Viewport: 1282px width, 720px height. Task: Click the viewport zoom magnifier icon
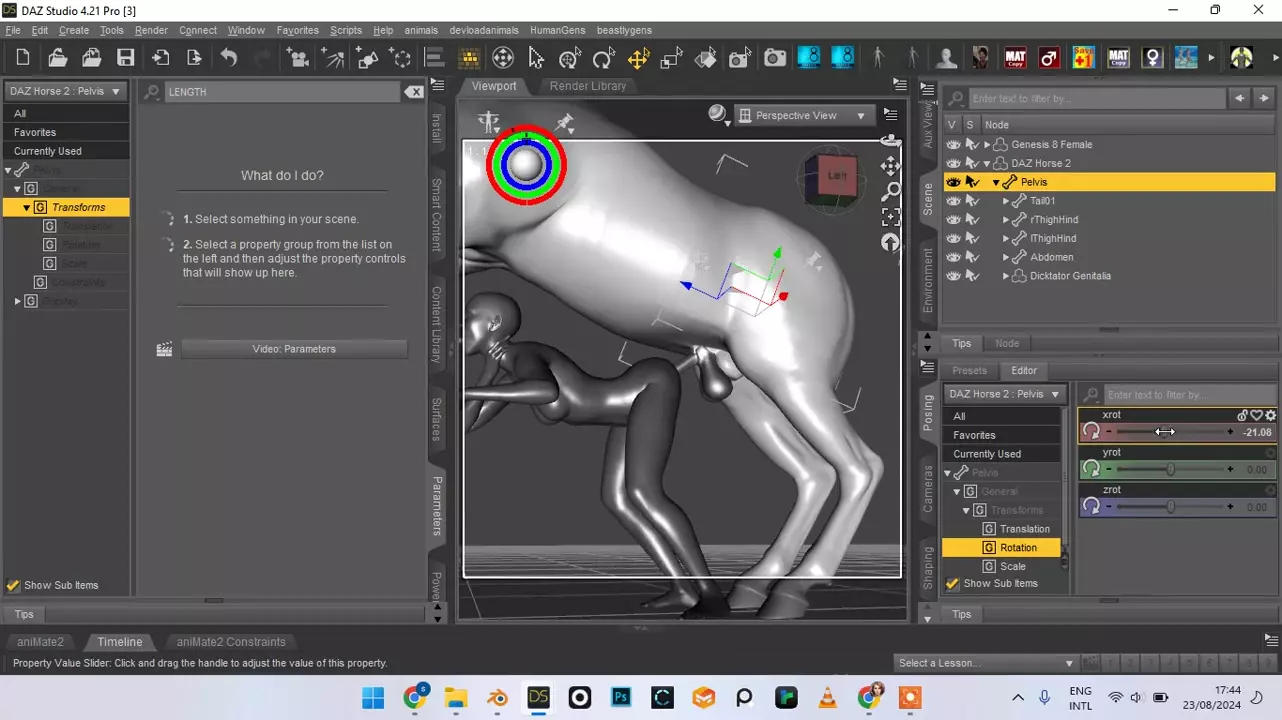click(890, 191)
